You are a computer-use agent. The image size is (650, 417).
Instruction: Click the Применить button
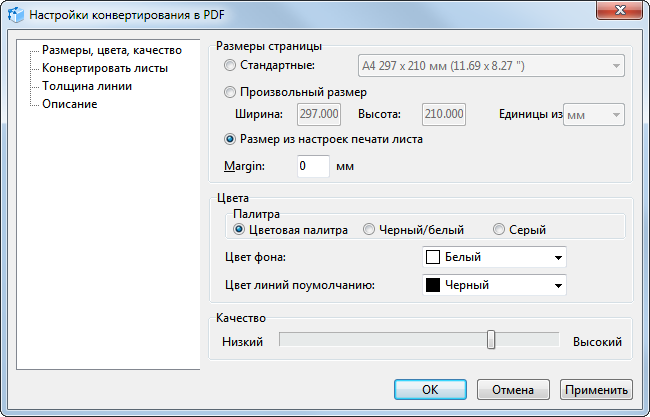pos(596,390)
